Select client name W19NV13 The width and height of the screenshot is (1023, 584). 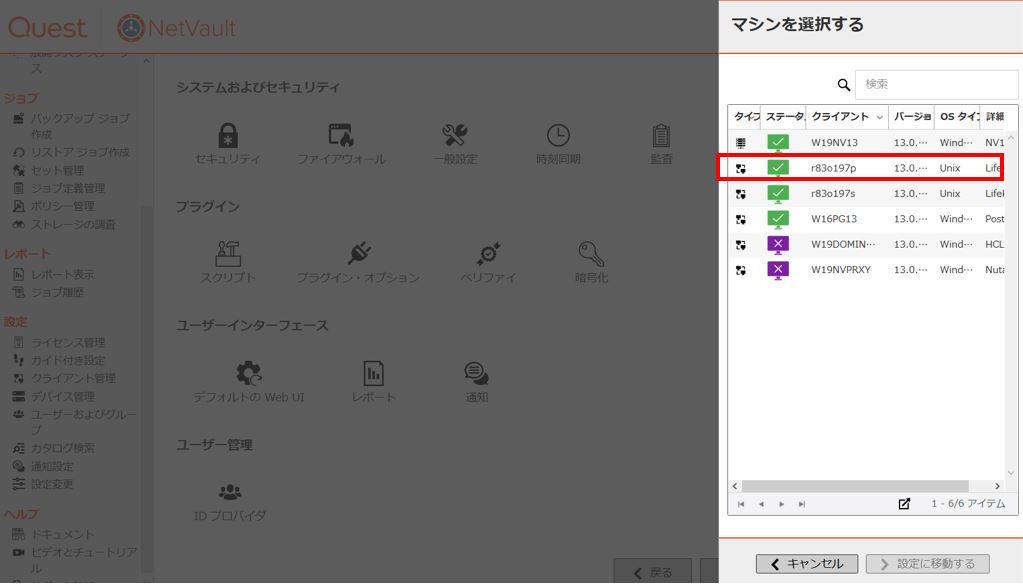(x=834, y=143)
